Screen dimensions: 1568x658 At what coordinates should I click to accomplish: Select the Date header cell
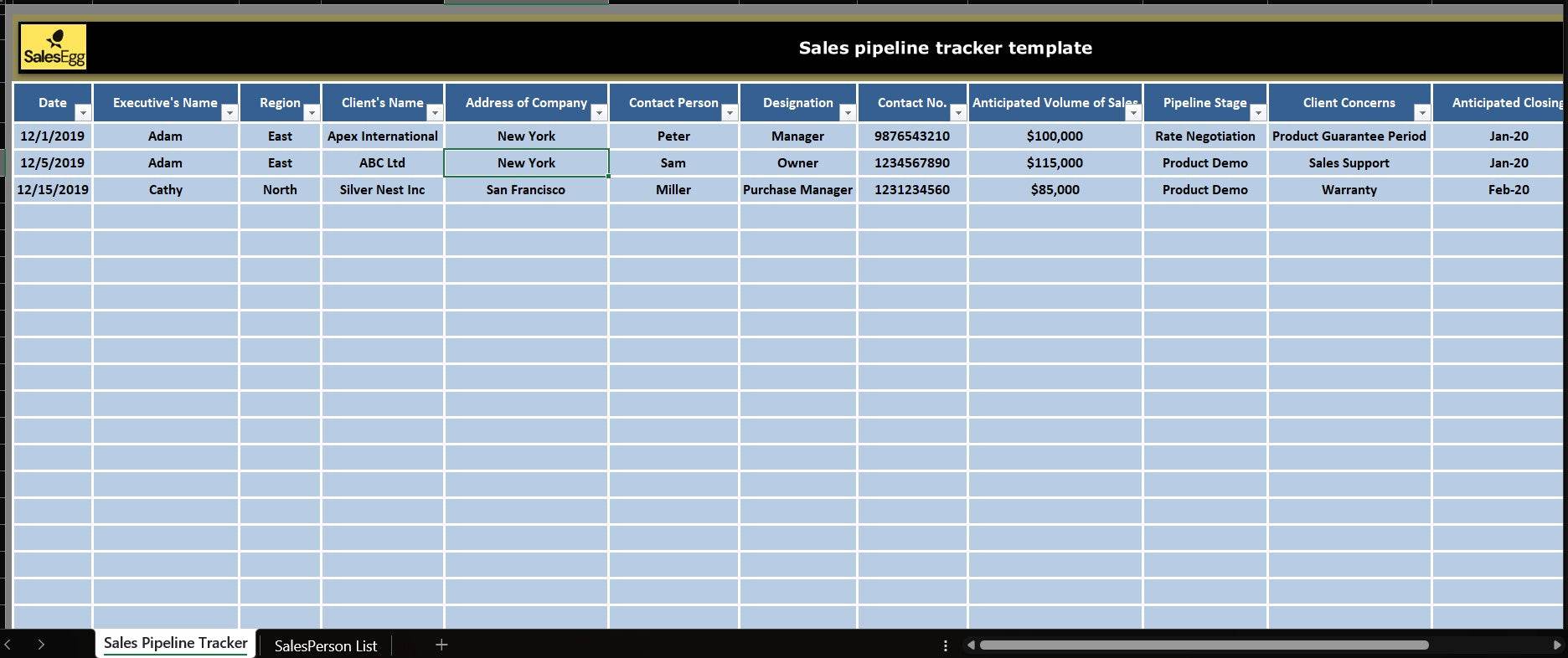(x=53, y=102)
